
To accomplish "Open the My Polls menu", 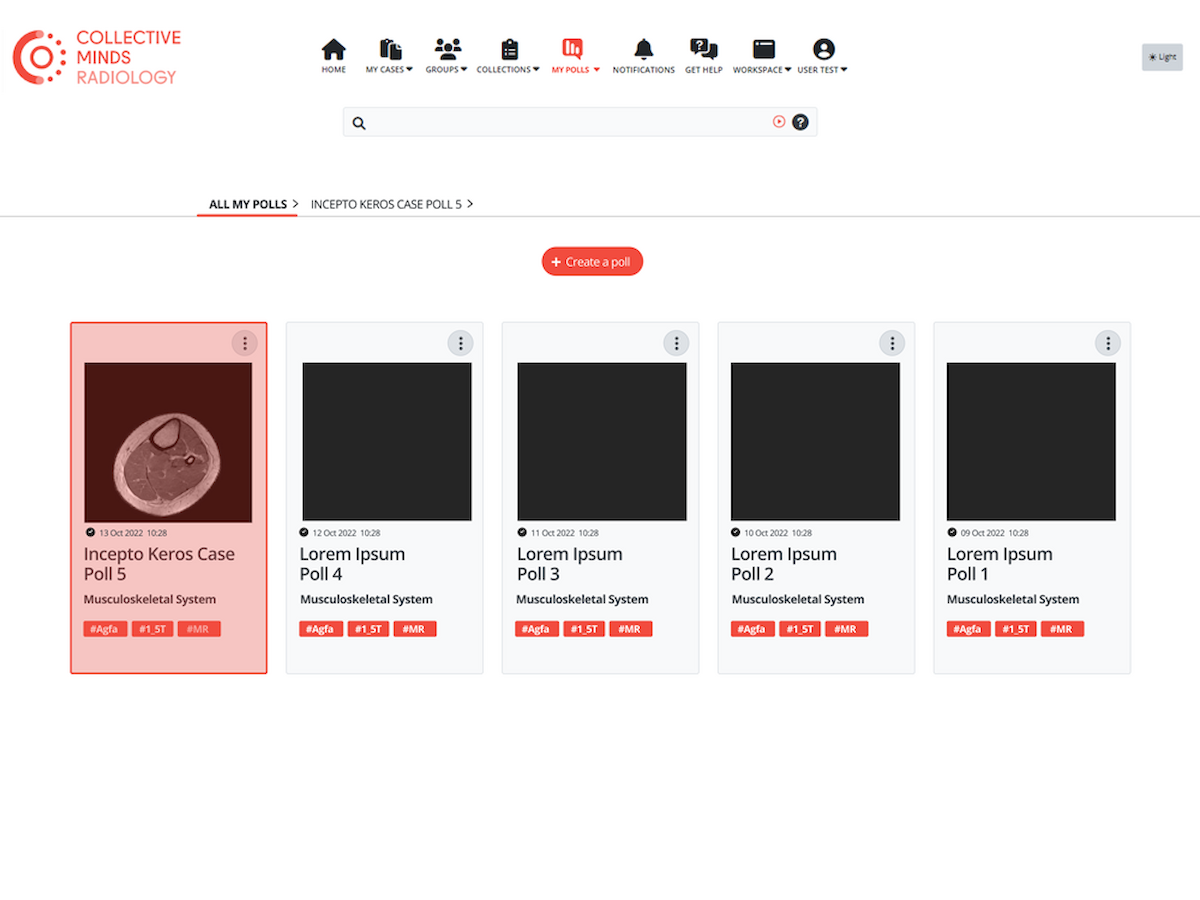I will point(575,55).
